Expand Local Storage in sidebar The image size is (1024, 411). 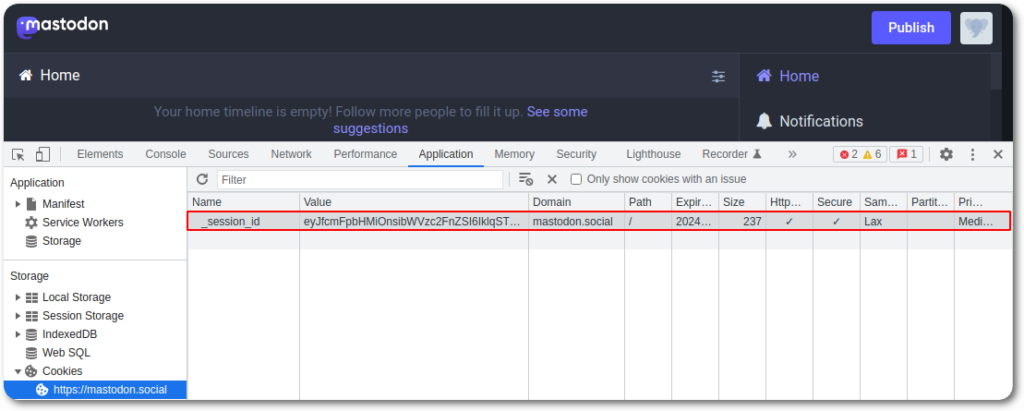(x=18, y=297)
